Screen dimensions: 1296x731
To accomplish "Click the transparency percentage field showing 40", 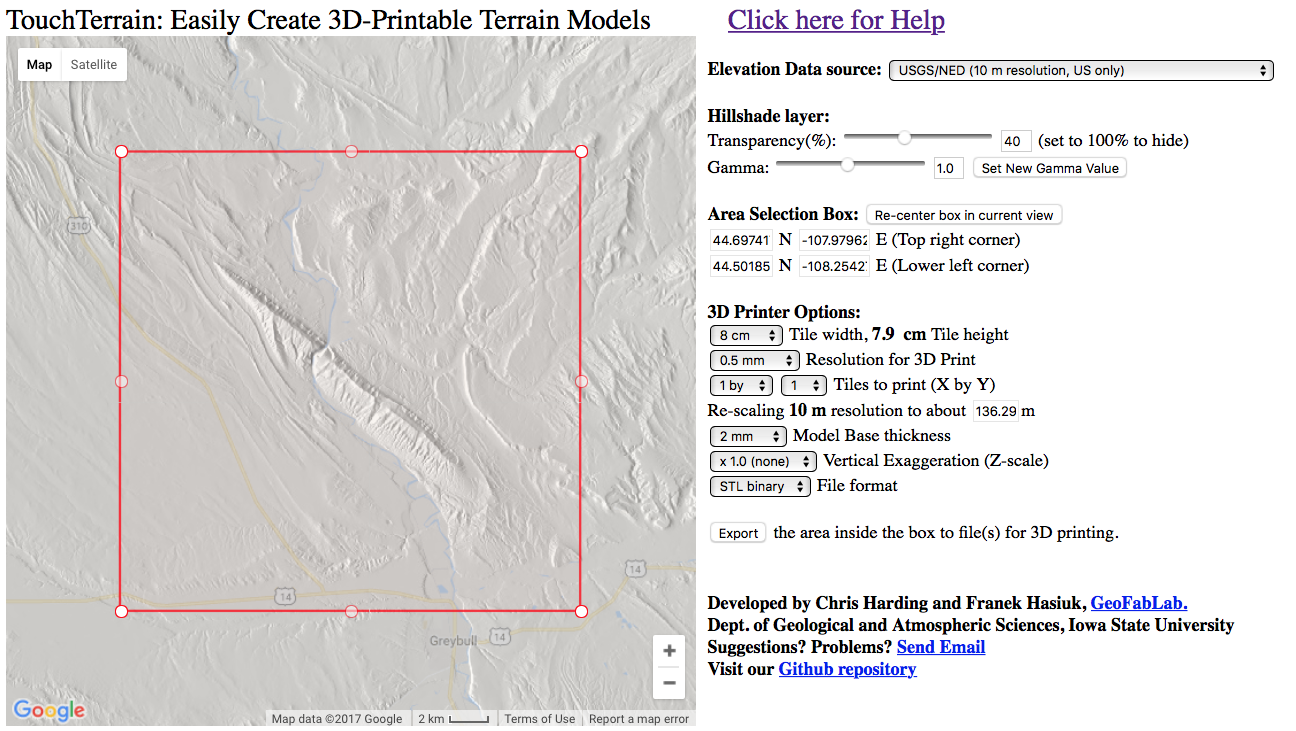I will (x=1016, y=141).
